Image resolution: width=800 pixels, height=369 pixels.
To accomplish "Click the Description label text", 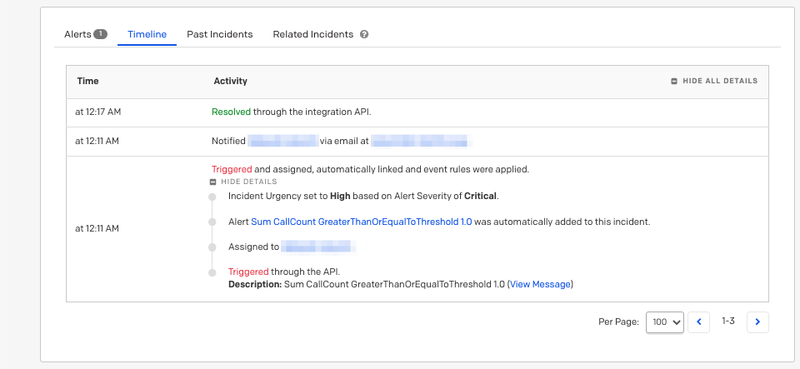I will tap(255, 284).
